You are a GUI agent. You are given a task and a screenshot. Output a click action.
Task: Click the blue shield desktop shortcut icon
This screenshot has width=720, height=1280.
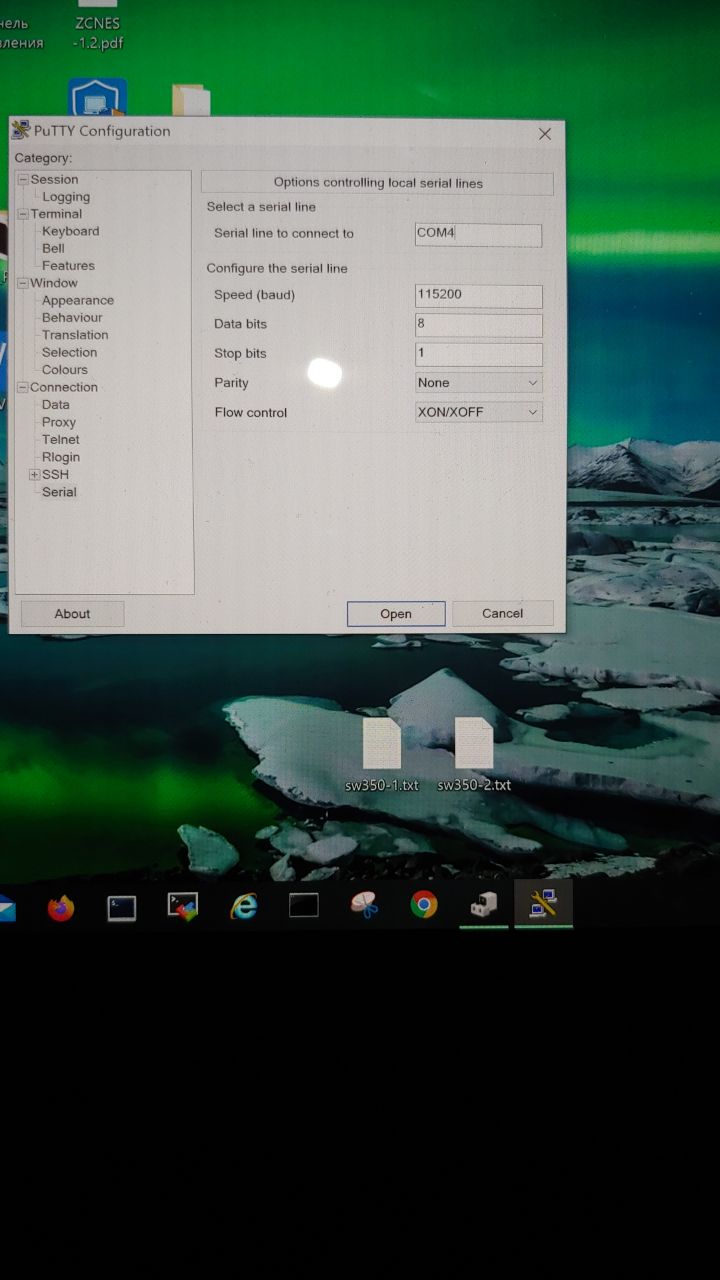point(97,98)
